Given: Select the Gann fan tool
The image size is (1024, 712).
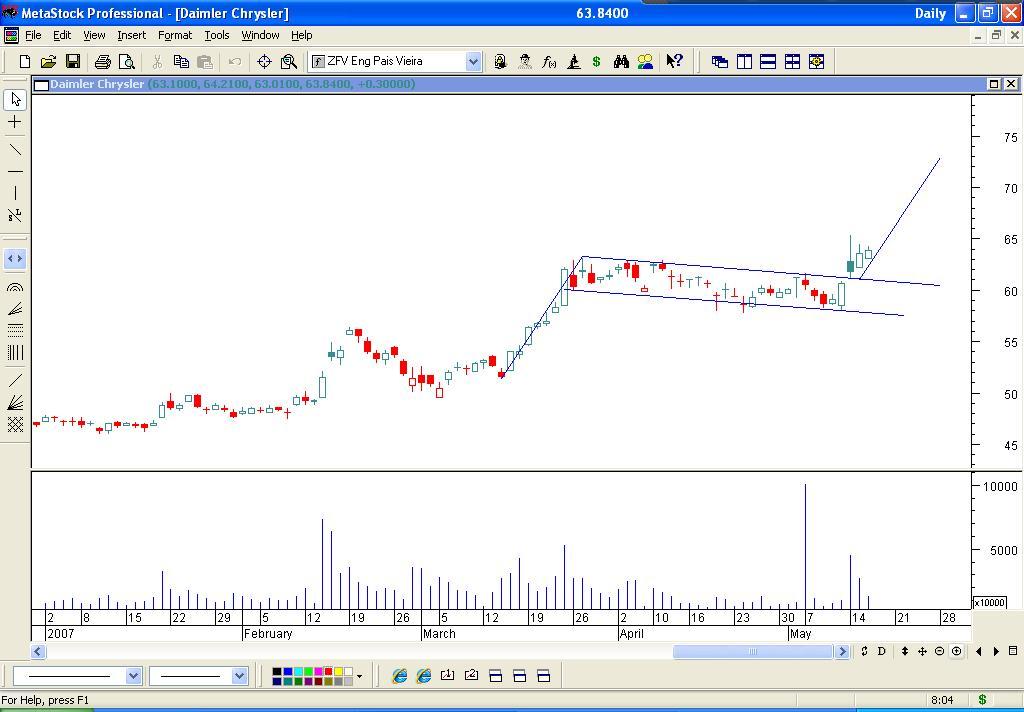Looking at the screenshot, I should coord(15,402).
